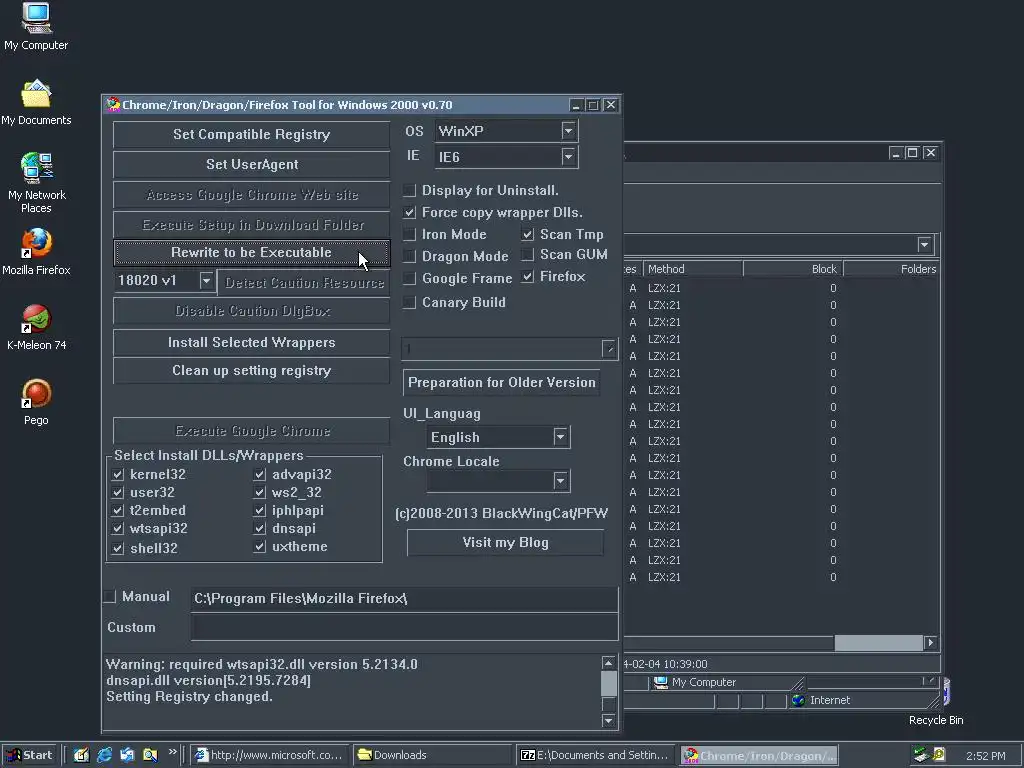Enable the Manual path checkbox
The height and width of the screenshot is (768, 1024).
[x=110, y=596]
